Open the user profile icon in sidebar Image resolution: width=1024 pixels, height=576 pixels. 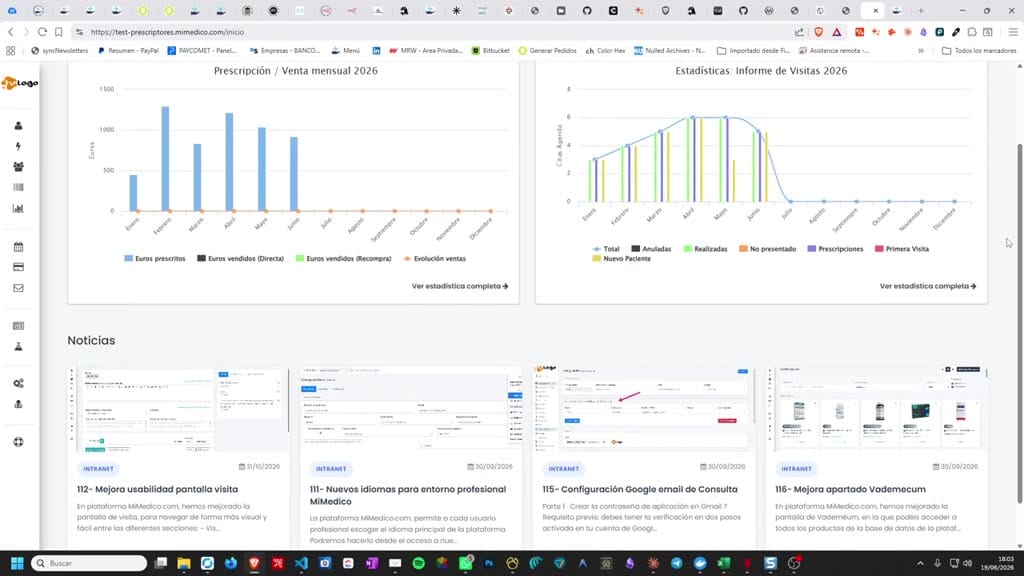pyautogui.click(x=18, y=125)
